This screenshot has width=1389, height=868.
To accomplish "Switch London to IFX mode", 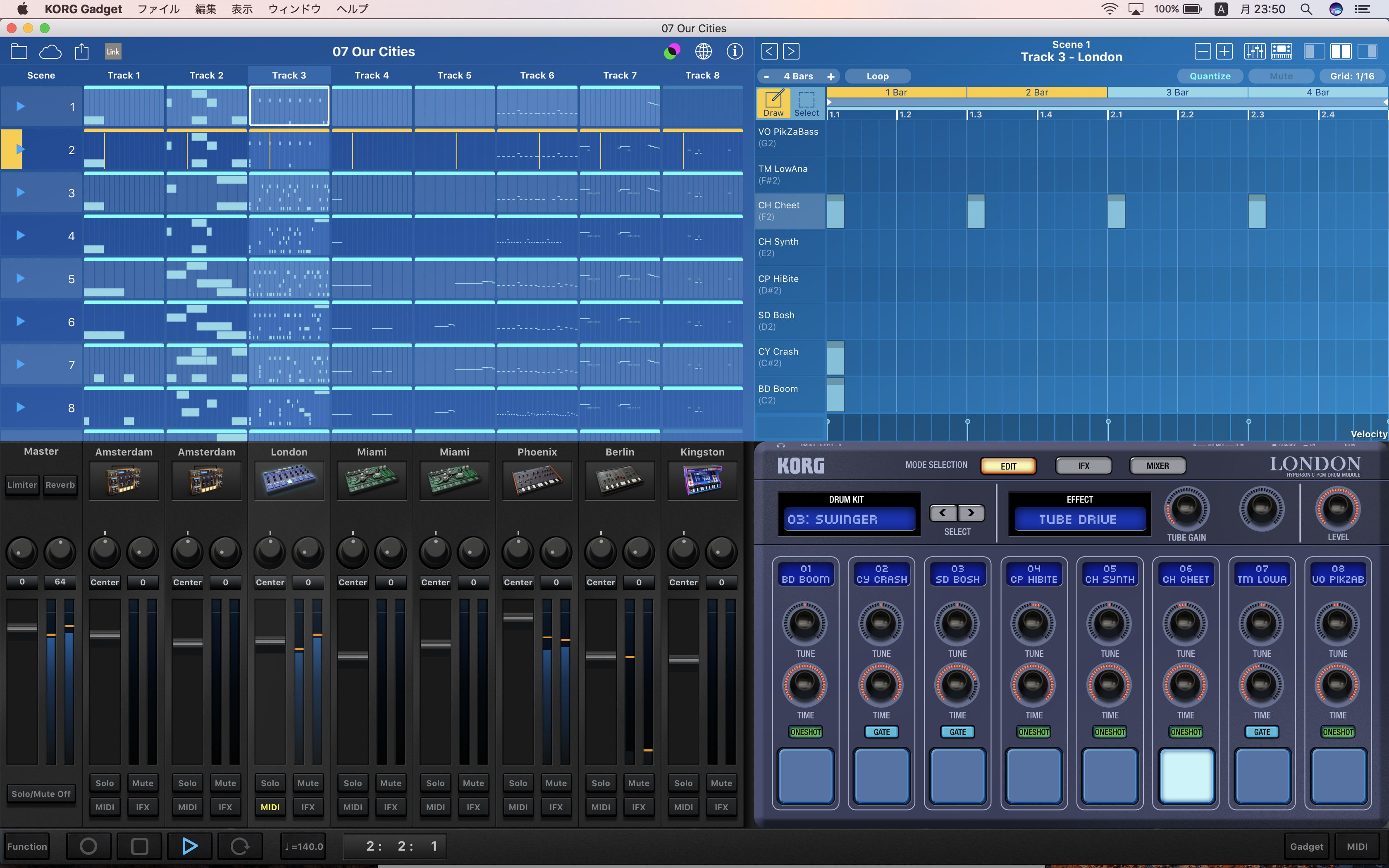I will pos(1083,465).
